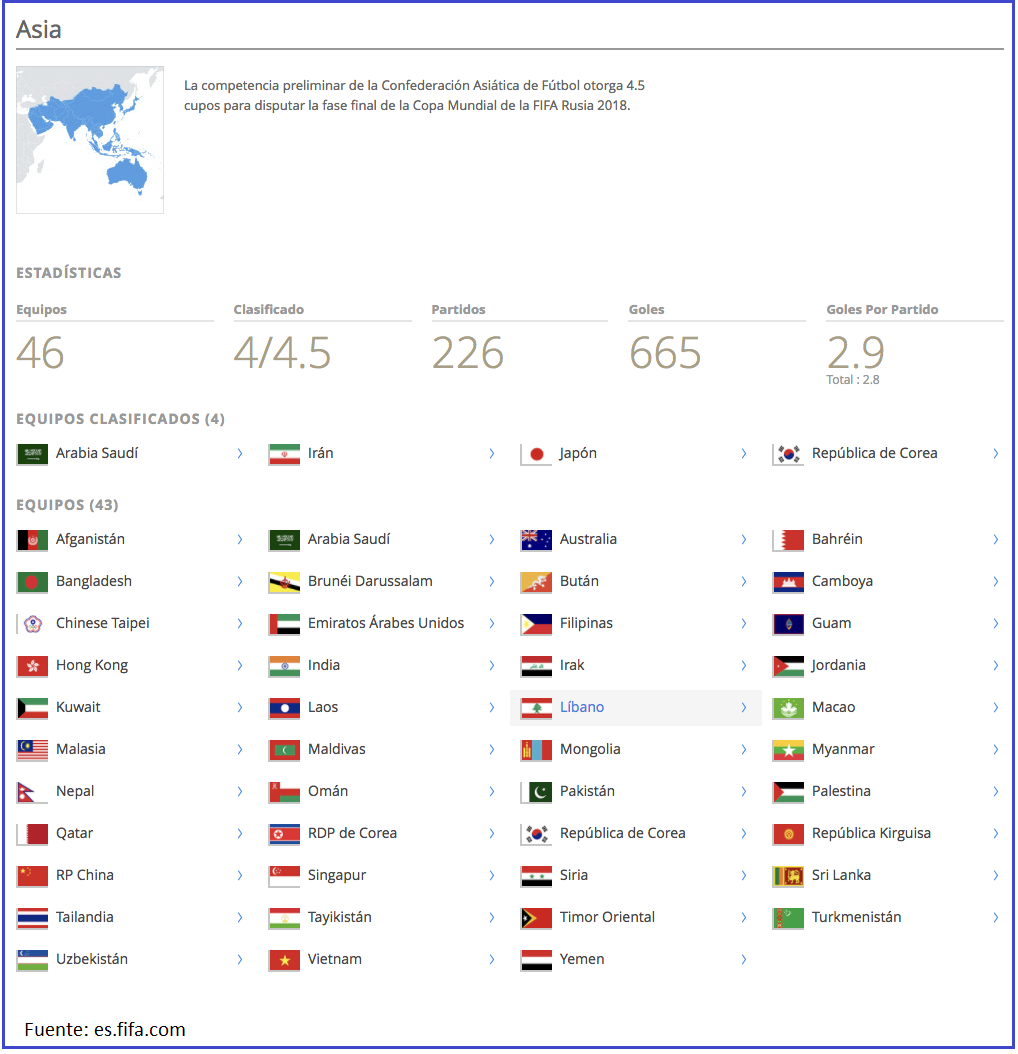Click the Singapur row chevron
Image resolution: width=1018 pixels, height=1054 pixels.
click(x=492, y=875)
